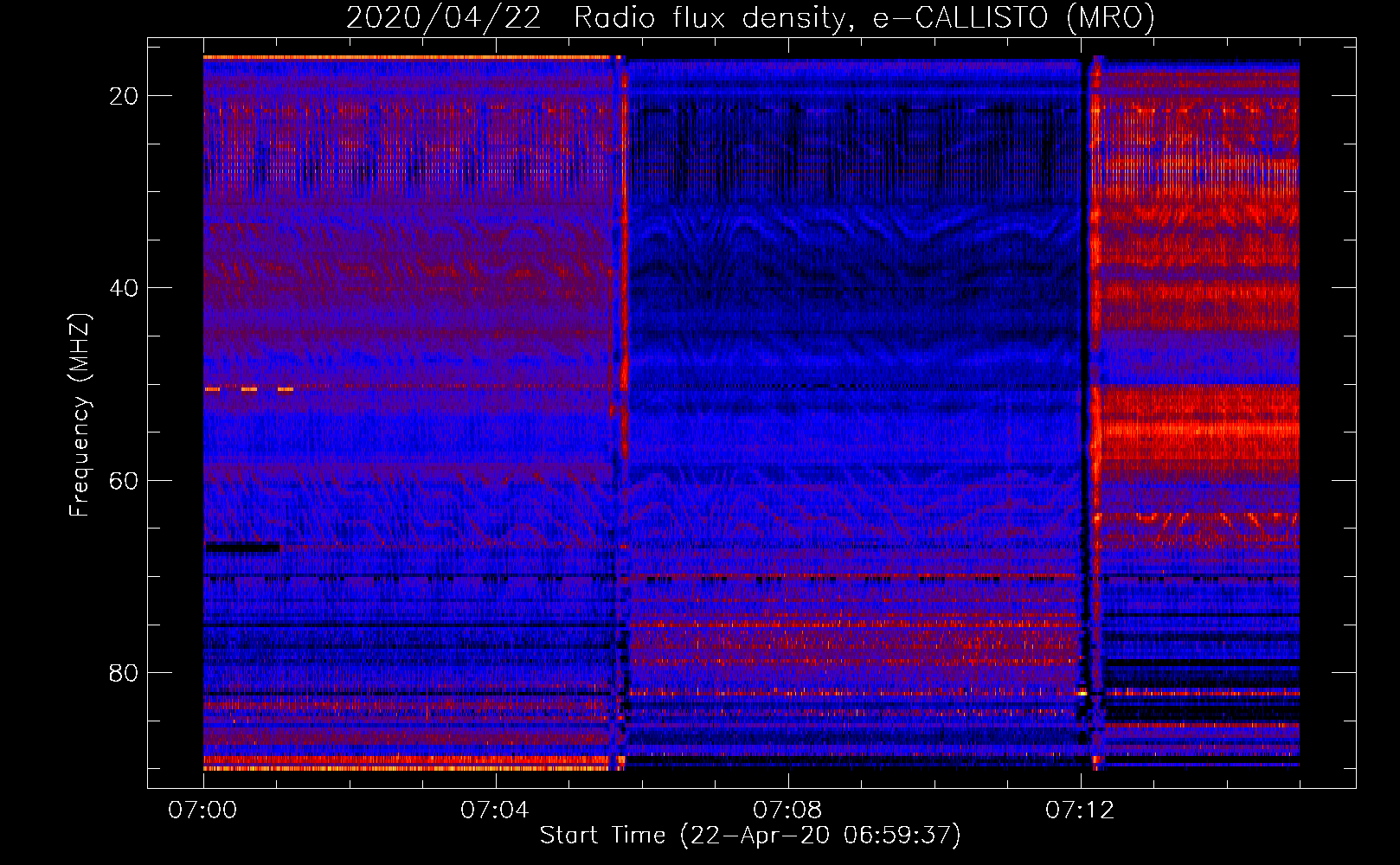Click the '07:12' time tick label

(1080, 810)
